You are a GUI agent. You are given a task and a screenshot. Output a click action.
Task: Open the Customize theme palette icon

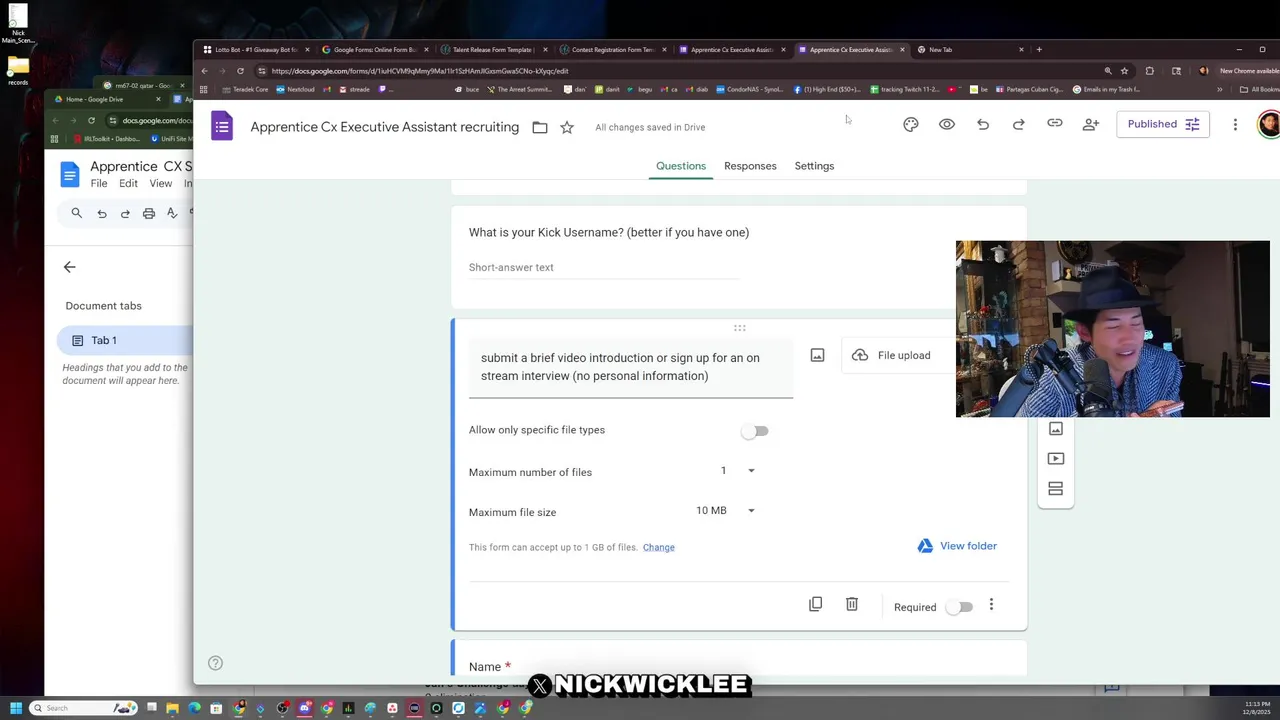pyautogui.click(x=910, y=124)
